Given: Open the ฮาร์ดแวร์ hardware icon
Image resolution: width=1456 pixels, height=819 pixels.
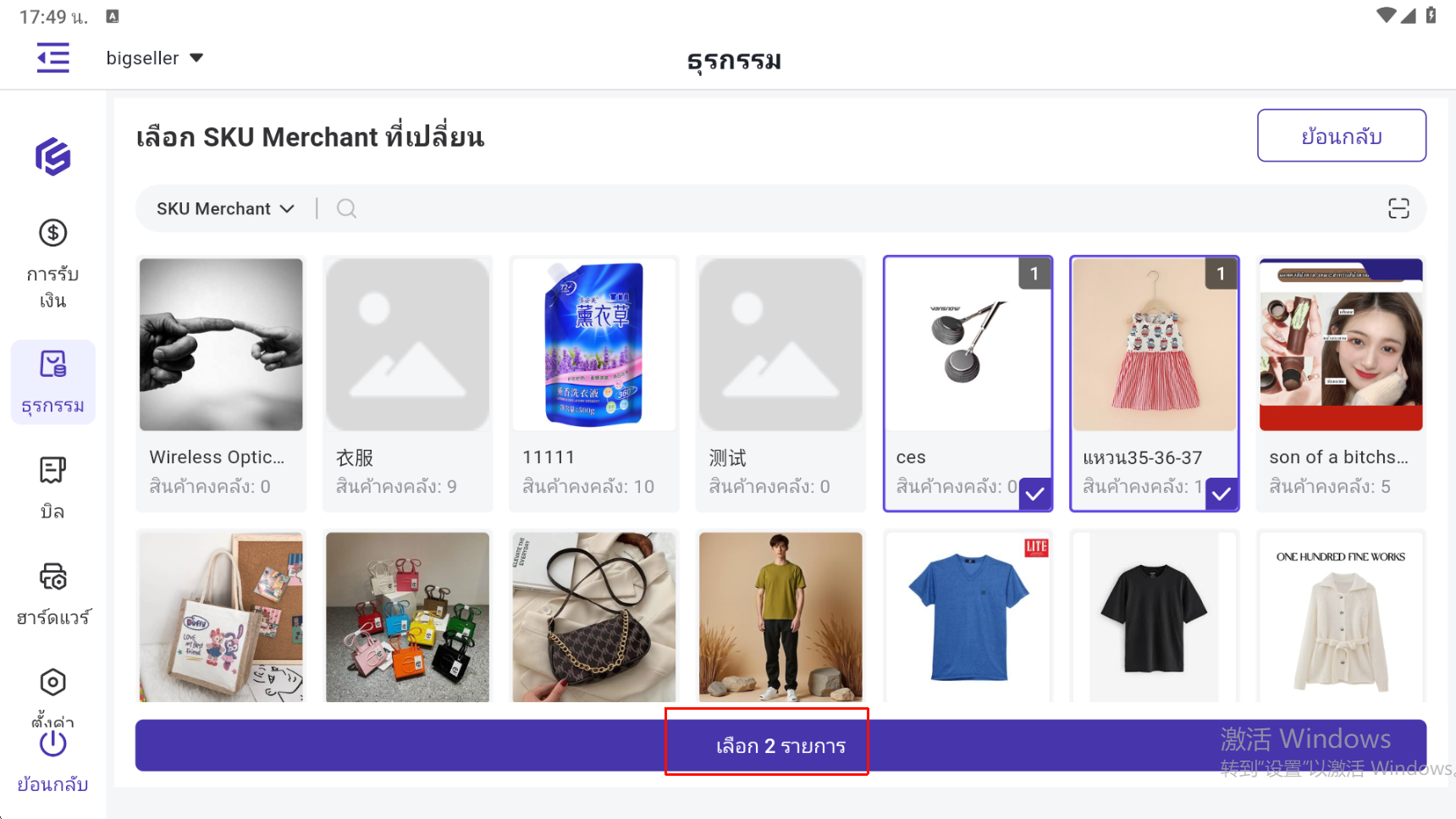Looking at the screenshot, I should (52, 578).
